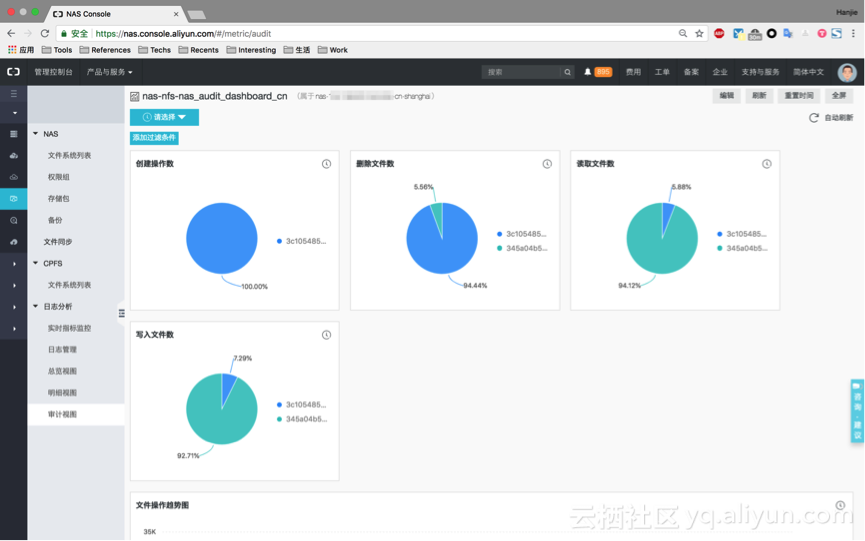Open the 产品与服务 dropdown
This screenshot has height=541, width=865.
(109, 72)
